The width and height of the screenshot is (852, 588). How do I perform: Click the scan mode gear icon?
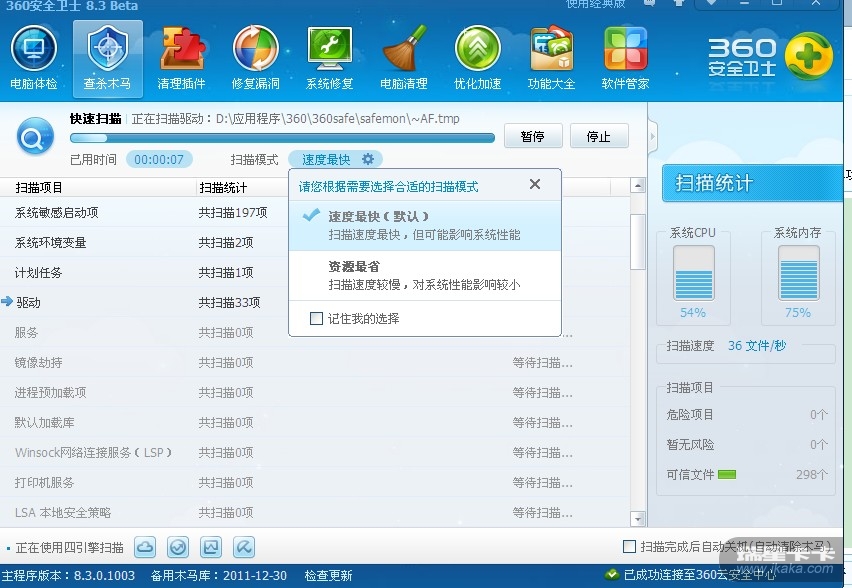click(x=368, y=159)
